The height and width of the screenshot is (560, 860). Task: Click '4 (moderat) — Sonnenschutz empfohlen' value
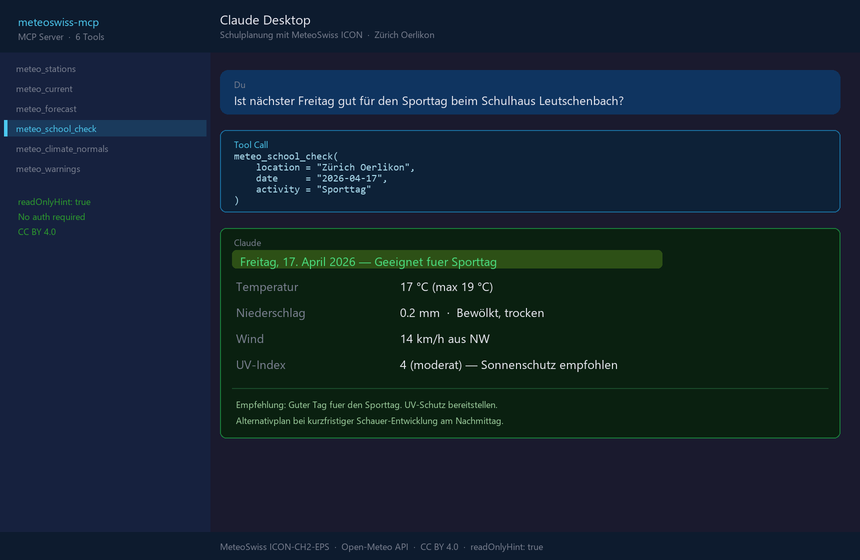click(508, 365)
